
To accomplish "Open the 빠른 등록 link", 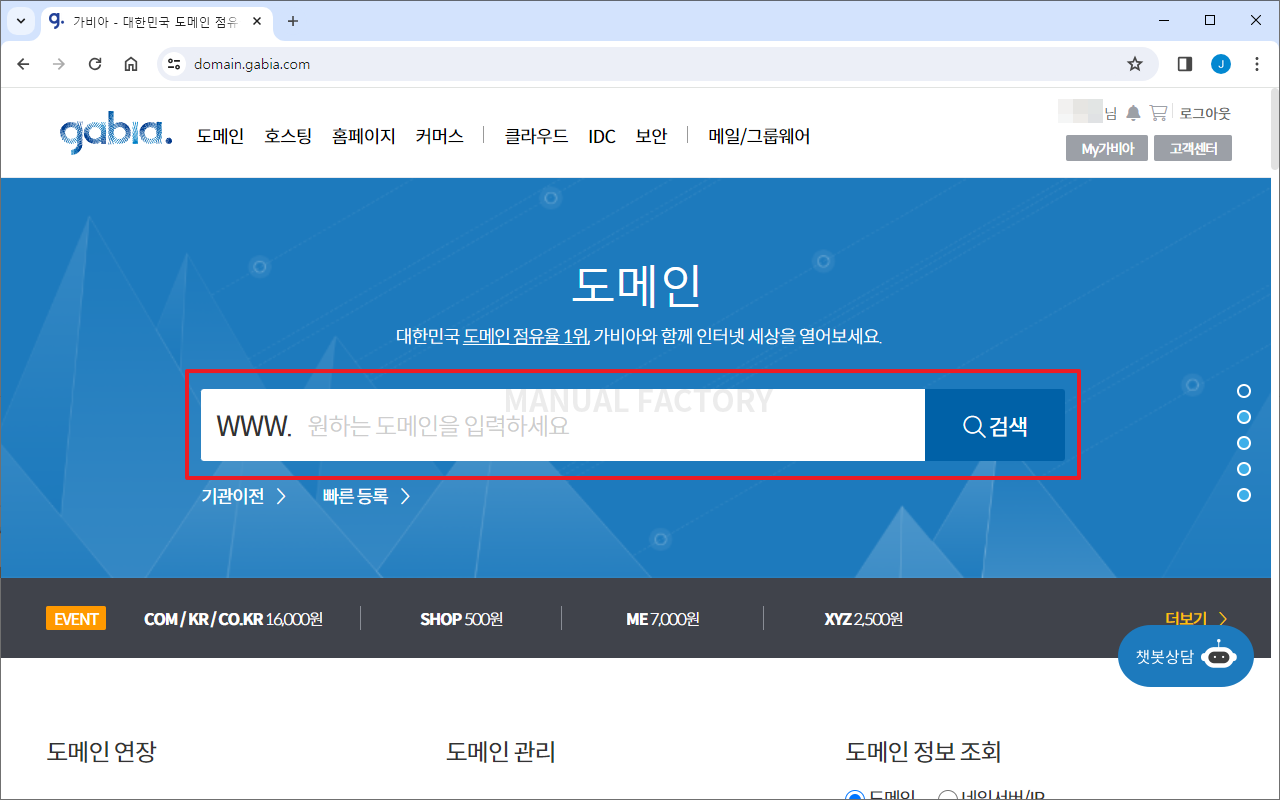I will click(x=366, y=496).
